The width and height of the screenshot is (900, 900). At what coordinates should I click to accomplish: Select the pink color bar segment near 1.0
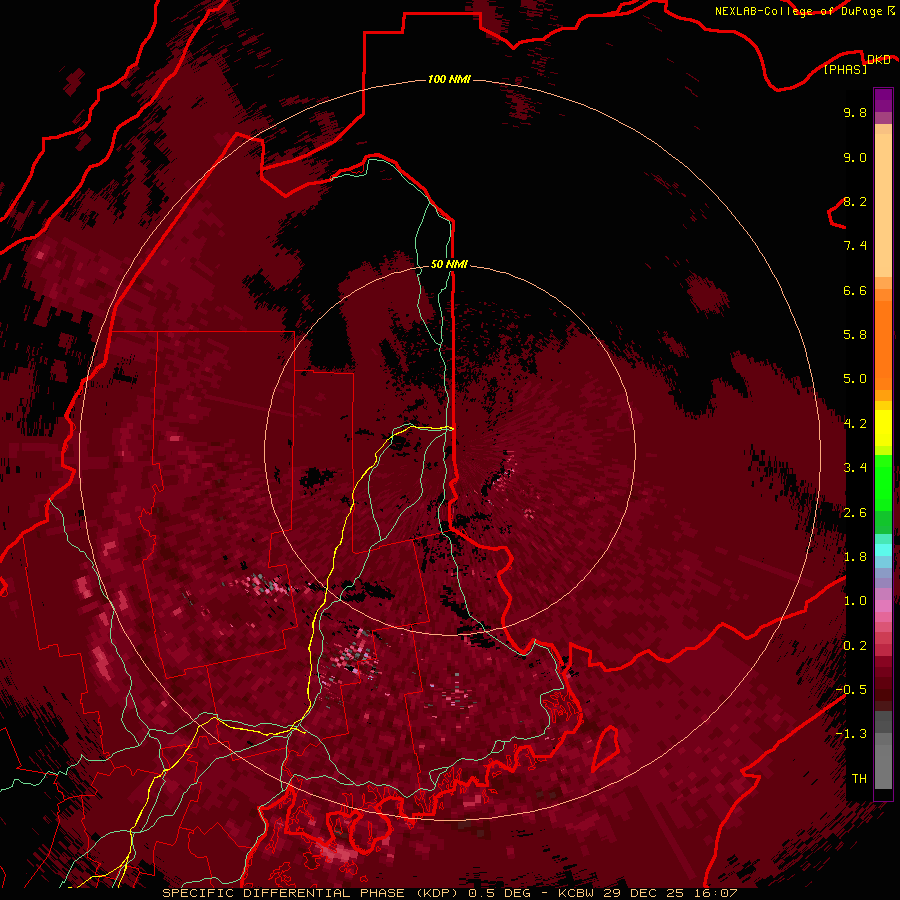(x=883, y=606)
